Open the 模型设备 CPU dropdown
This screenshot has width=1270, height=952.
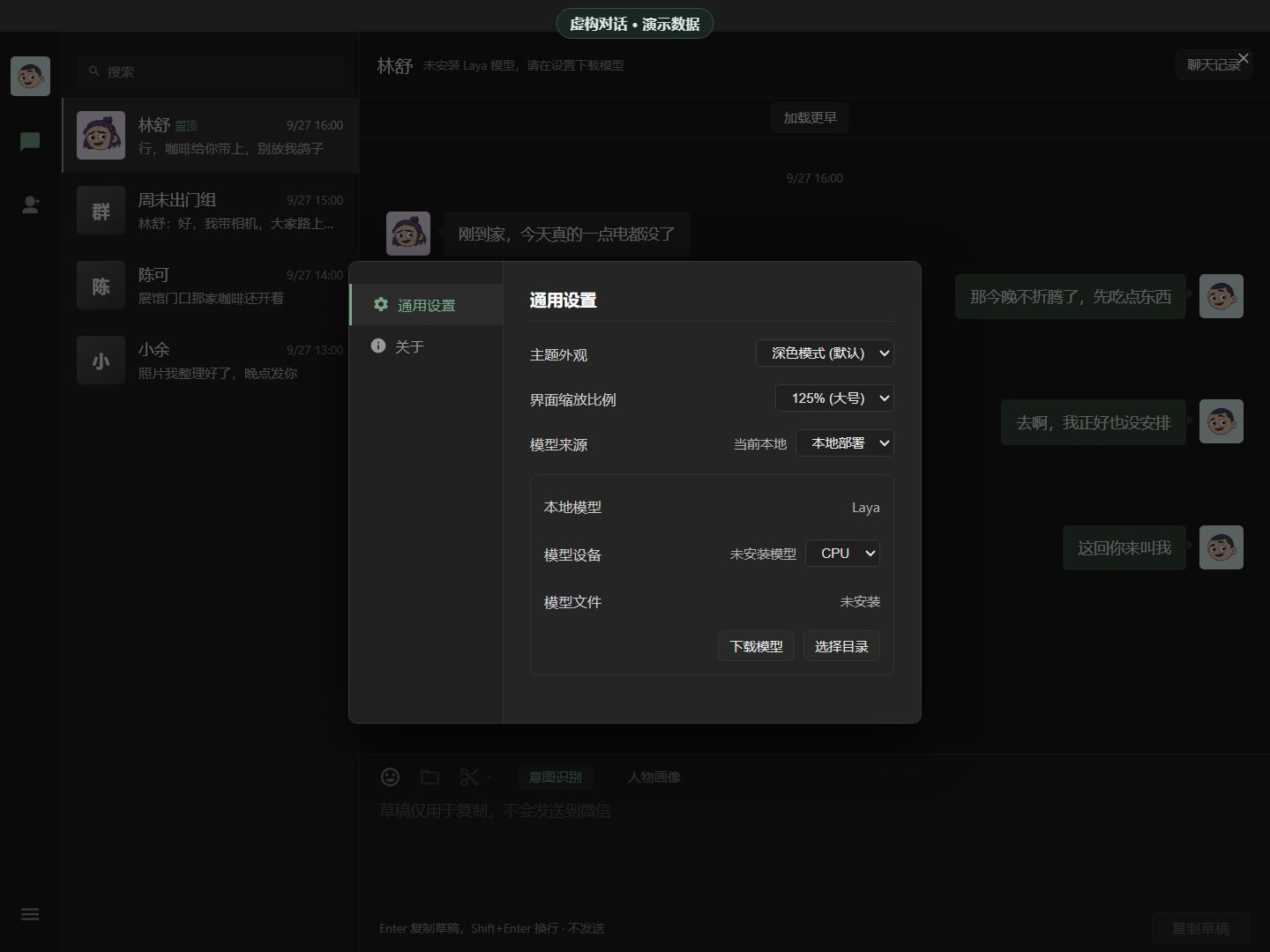(843, 554)
